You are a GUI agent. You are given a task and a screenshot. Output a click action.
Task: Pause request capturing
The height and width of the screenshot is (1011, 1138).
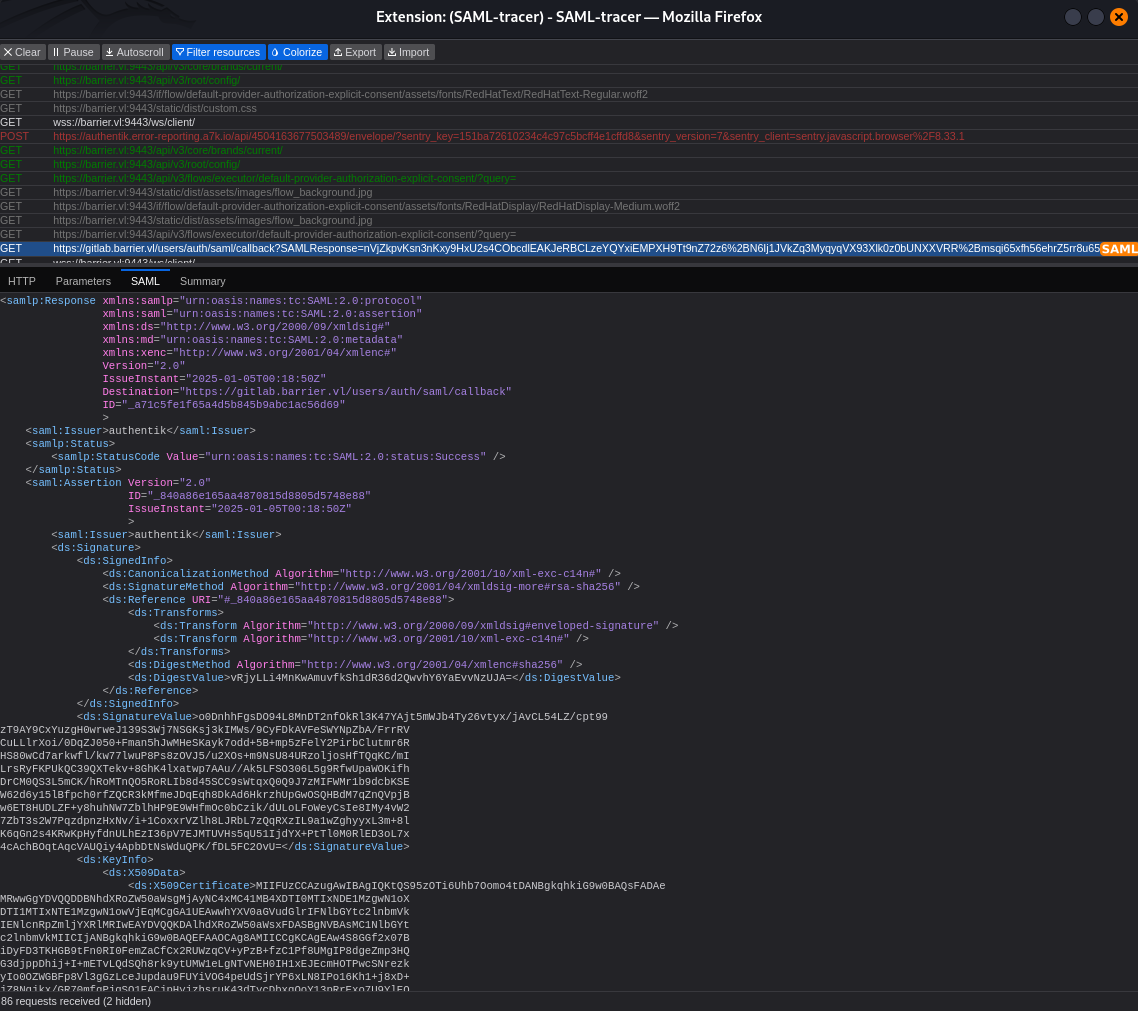(73, 52)
